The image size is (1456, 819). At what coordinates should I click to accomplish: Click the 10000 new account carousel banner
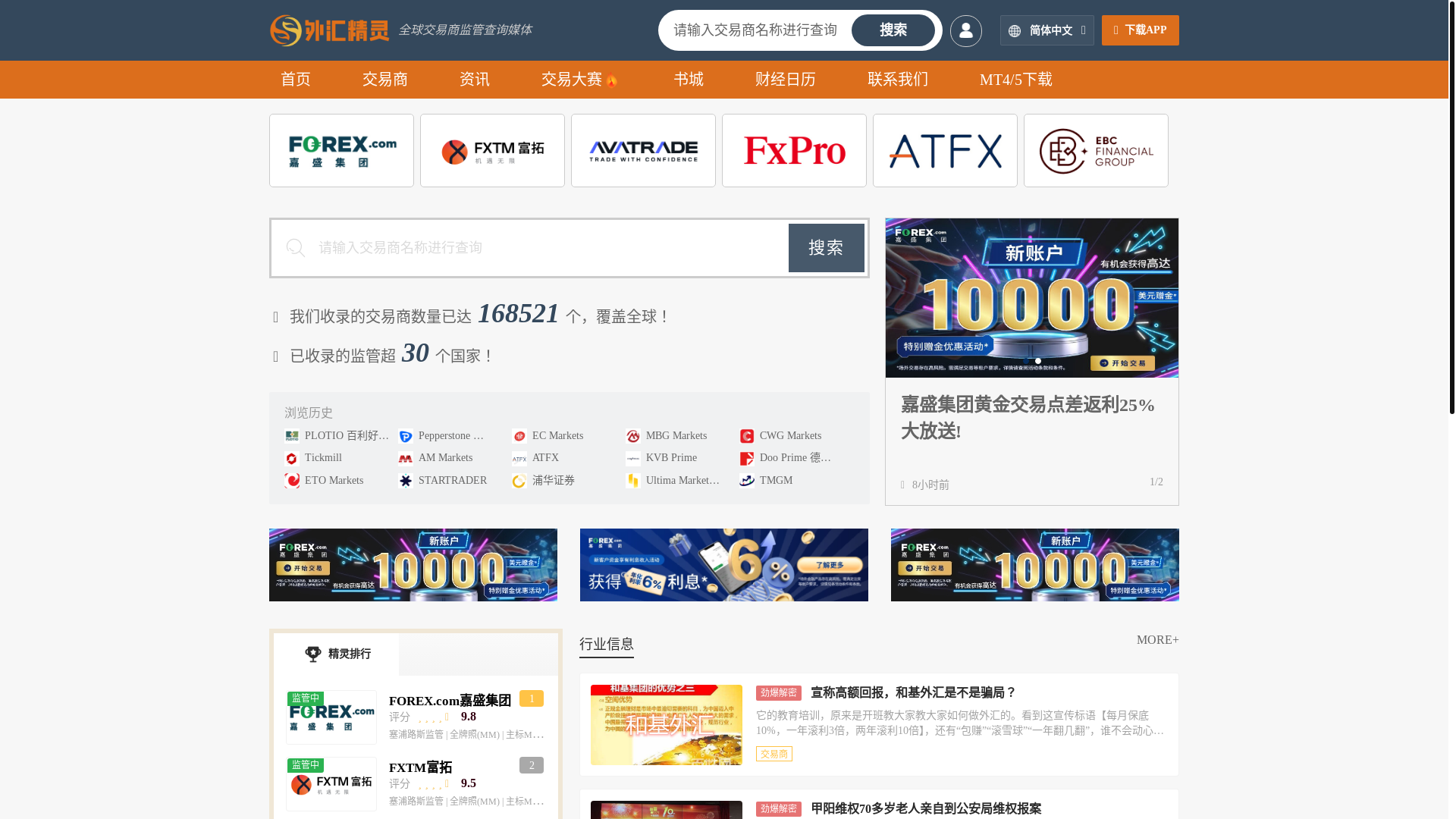(x=1032, y=298)
